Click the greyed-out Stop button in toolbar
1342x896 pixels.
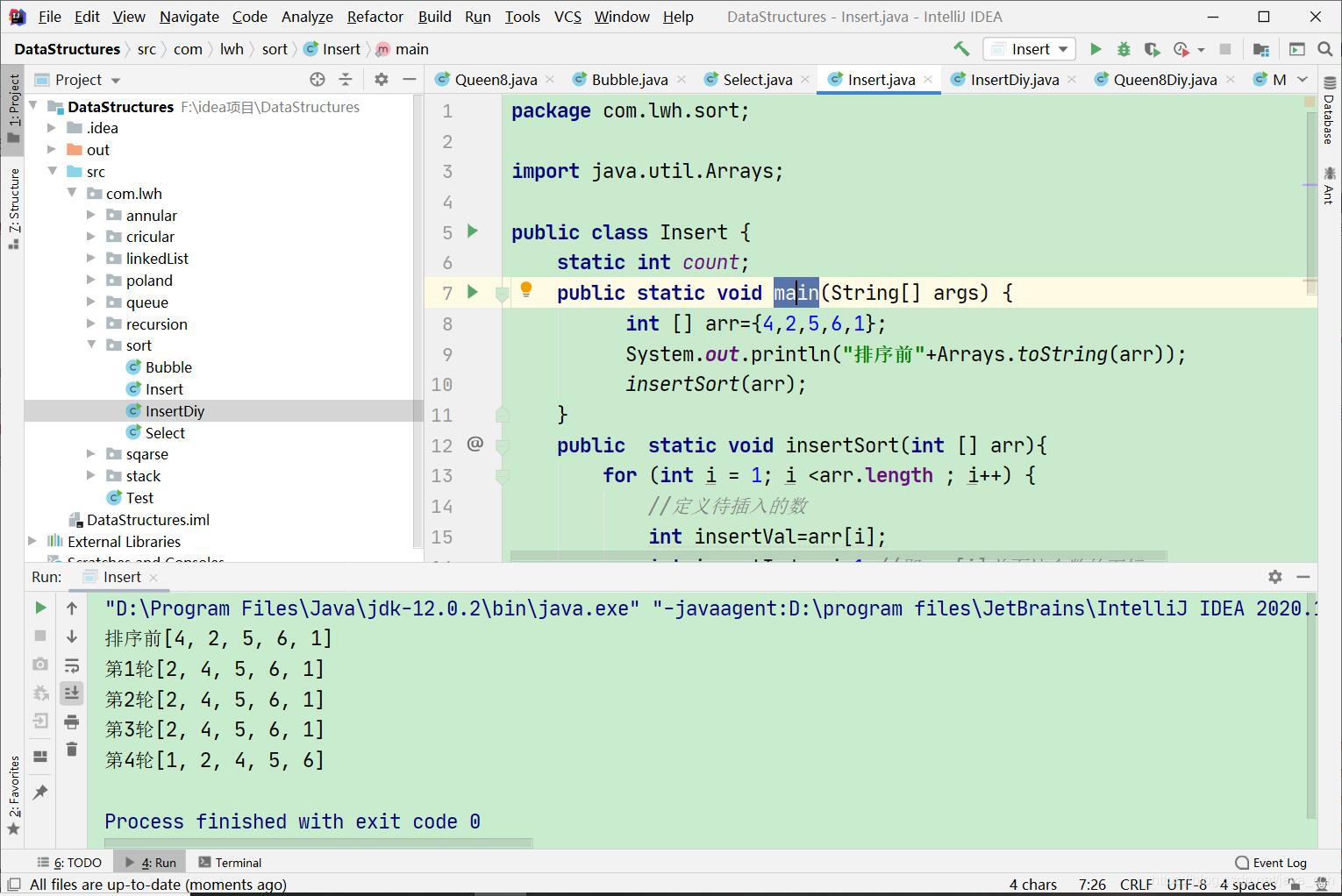[1225, 49]
